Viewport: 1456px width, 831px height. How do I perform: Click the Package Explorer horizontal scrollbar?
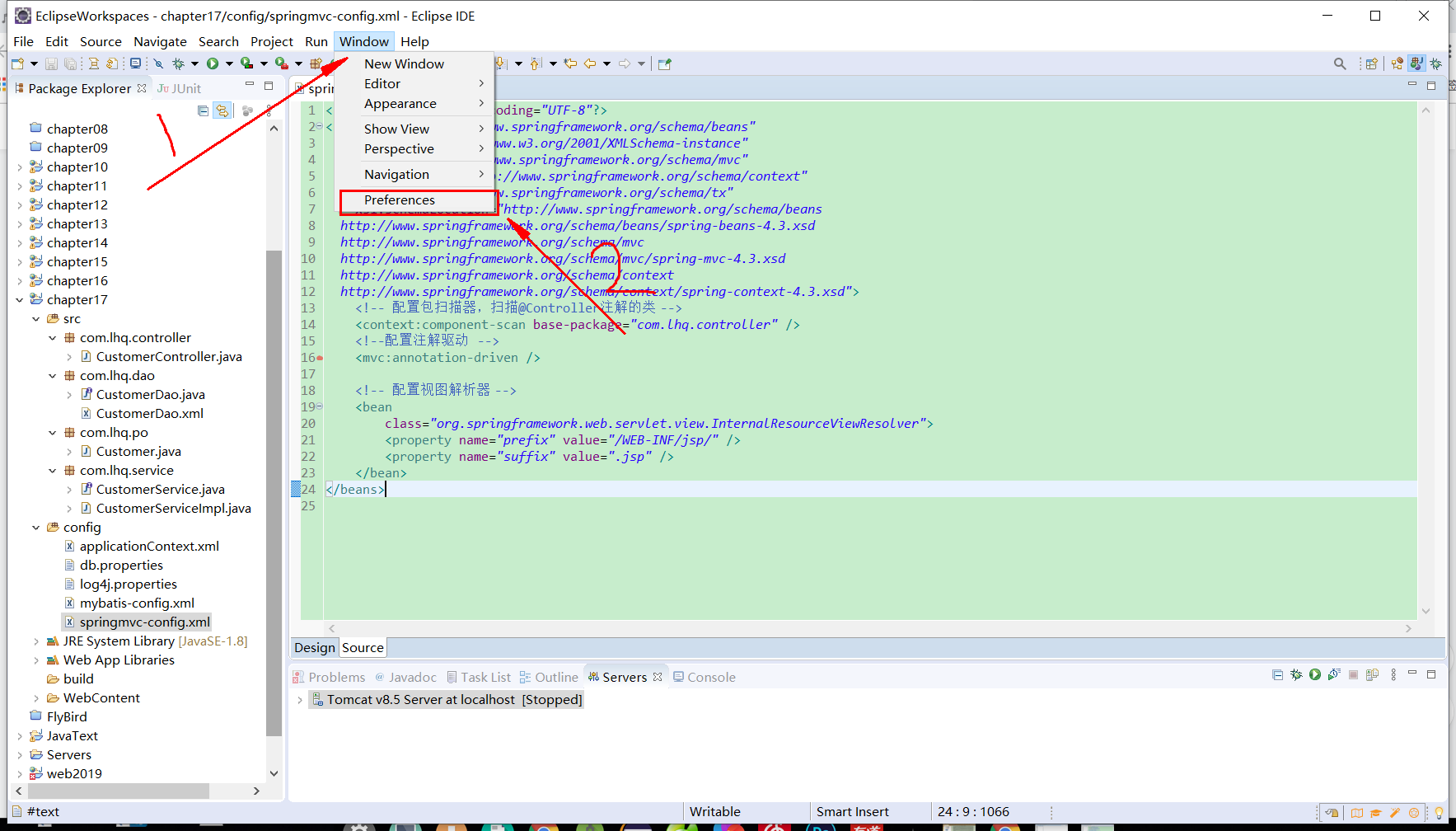point(119,791)
